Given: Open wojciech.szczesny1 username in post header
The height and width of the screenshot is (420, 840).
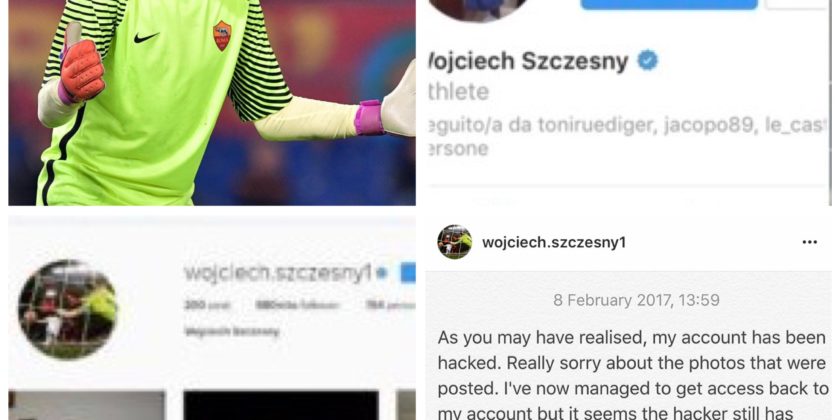Looking at the screenshot, I should [554, 243].
